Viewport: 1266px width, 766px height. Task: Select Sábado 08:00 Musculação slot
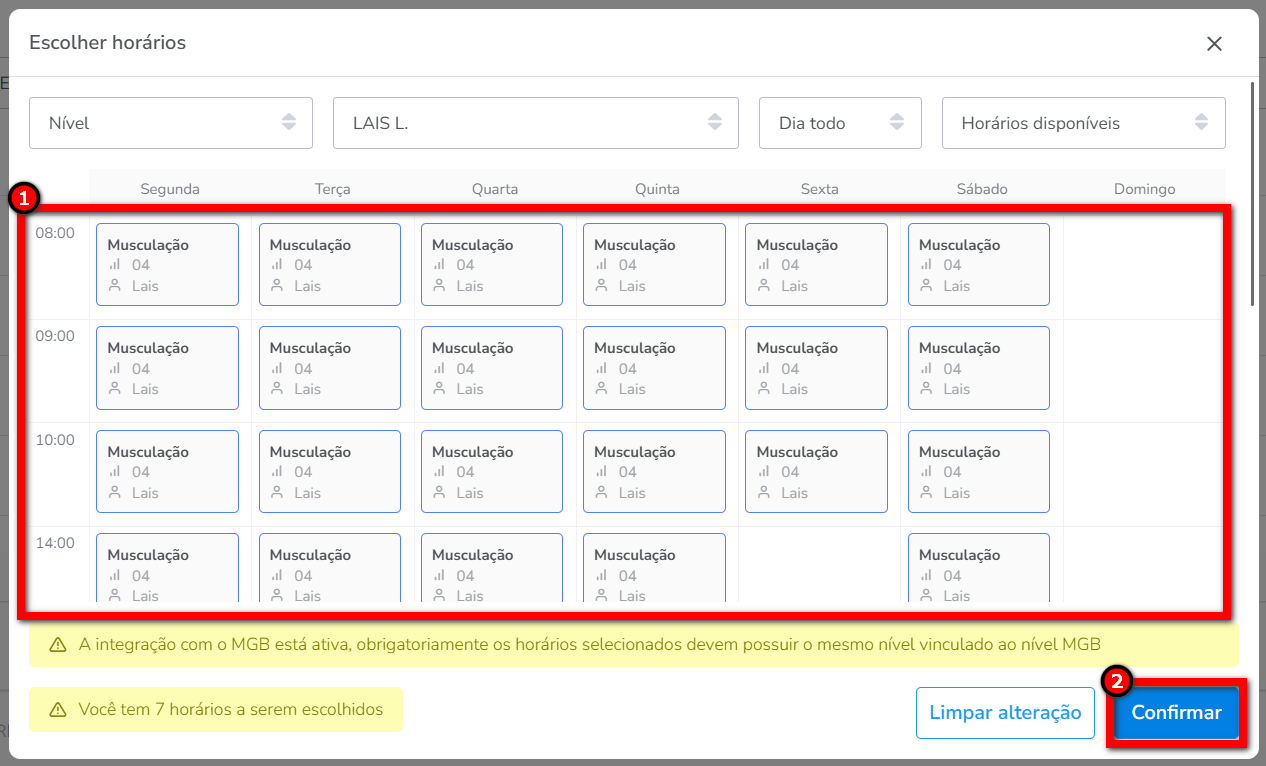979,264
